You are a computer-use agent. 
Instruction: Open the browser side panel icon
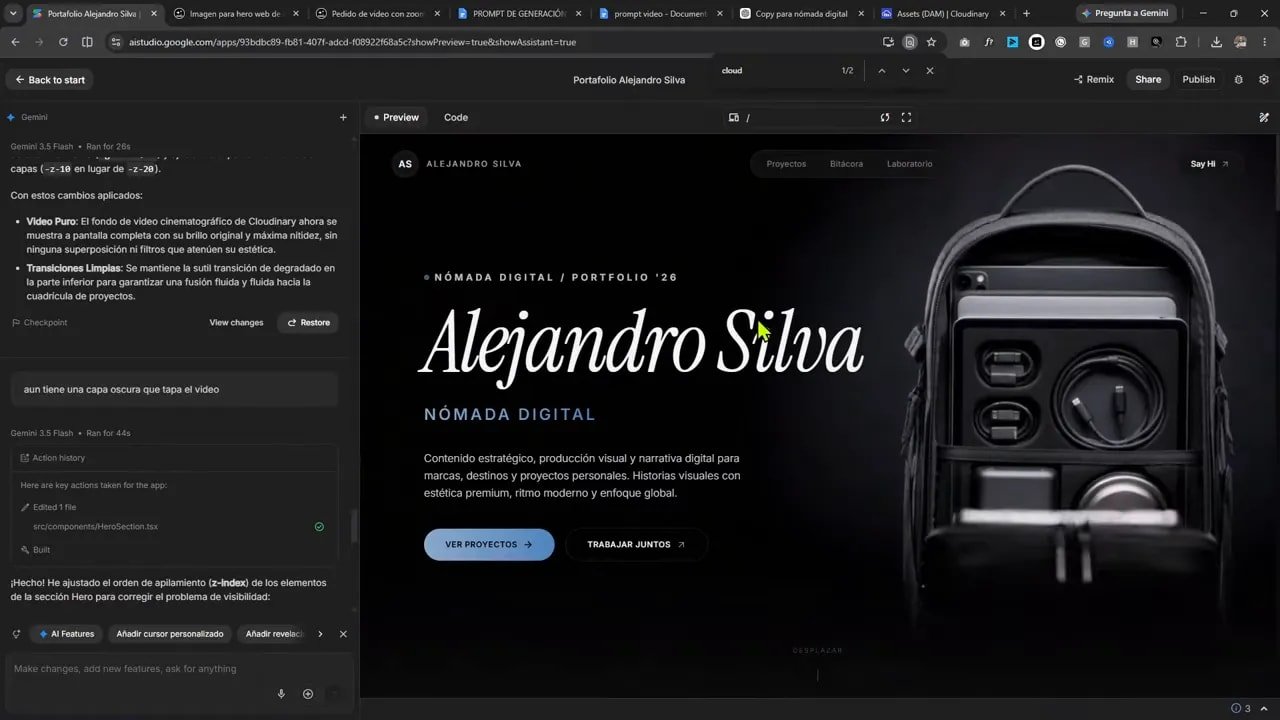(87, 42)
